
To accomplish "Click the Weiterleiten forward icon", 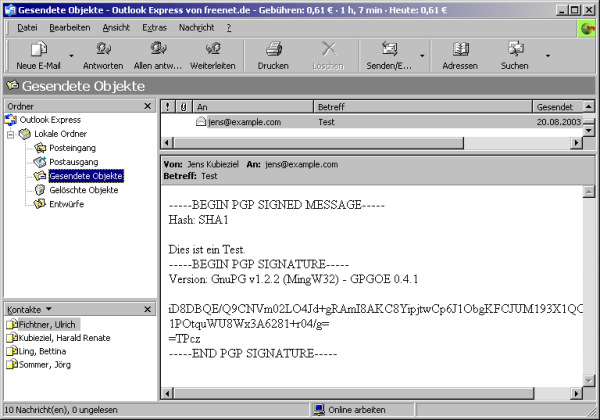I will pos(213,49).
